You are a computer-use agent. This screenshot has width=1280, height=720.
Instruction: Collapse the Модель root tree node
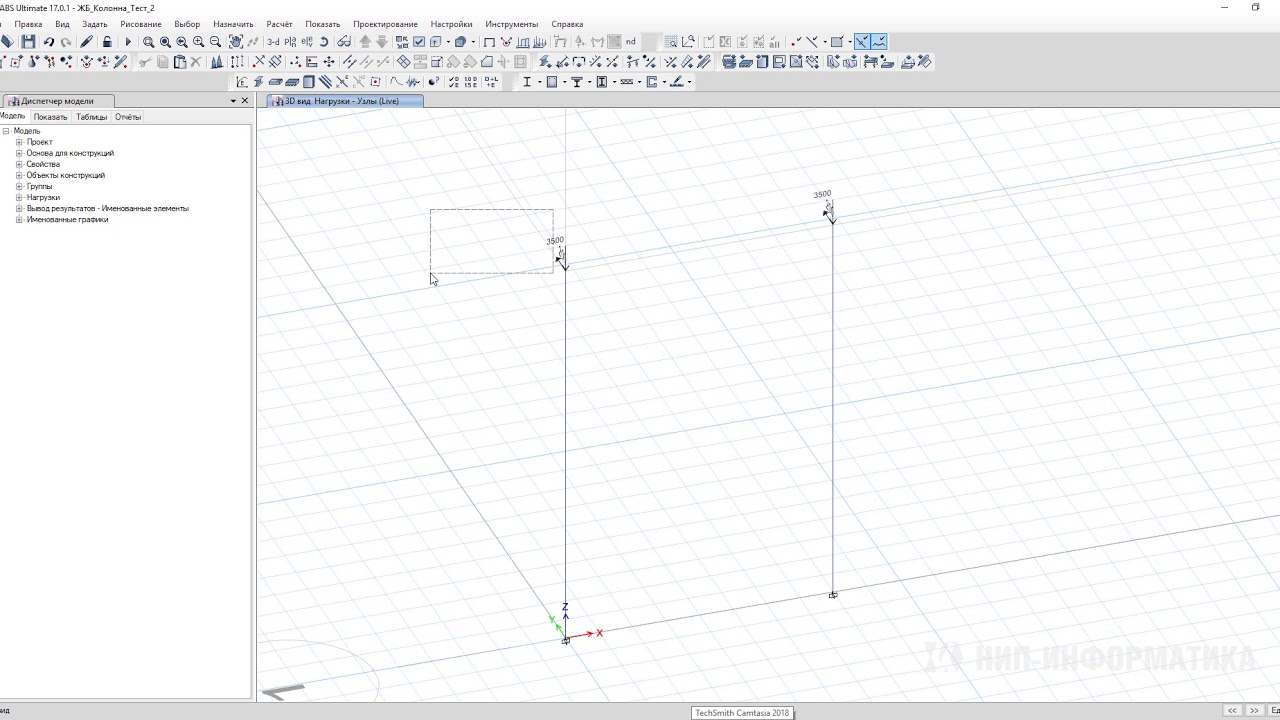6,131
